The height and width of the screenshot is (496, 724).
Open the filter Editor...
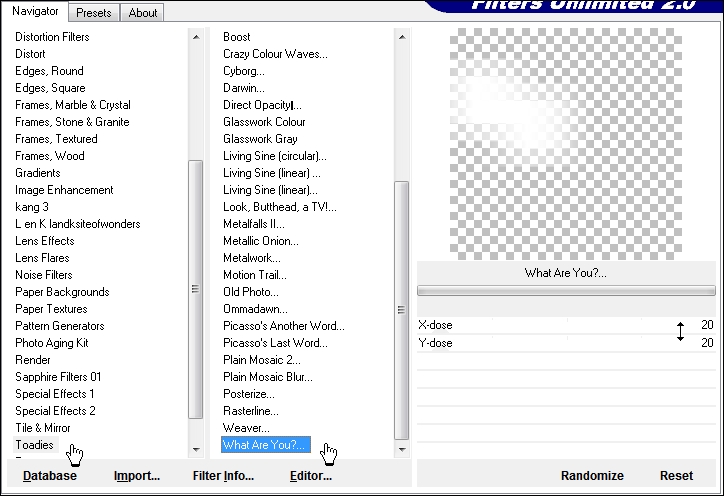click(x=311, y=476)
